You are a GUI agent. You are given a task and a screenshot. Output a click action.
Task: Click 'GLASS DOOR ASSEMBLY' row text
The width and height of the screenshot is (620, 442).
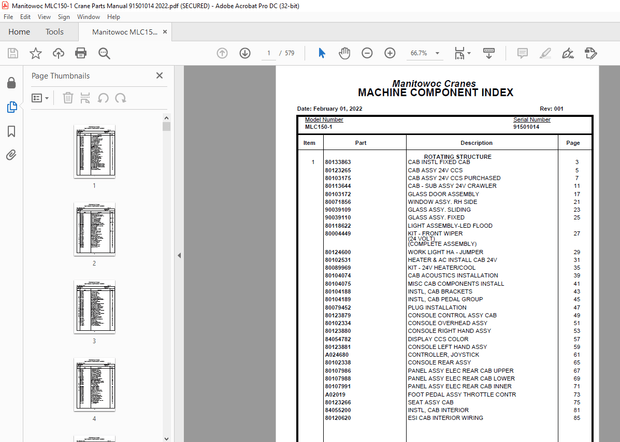click(x=443, y=194)
